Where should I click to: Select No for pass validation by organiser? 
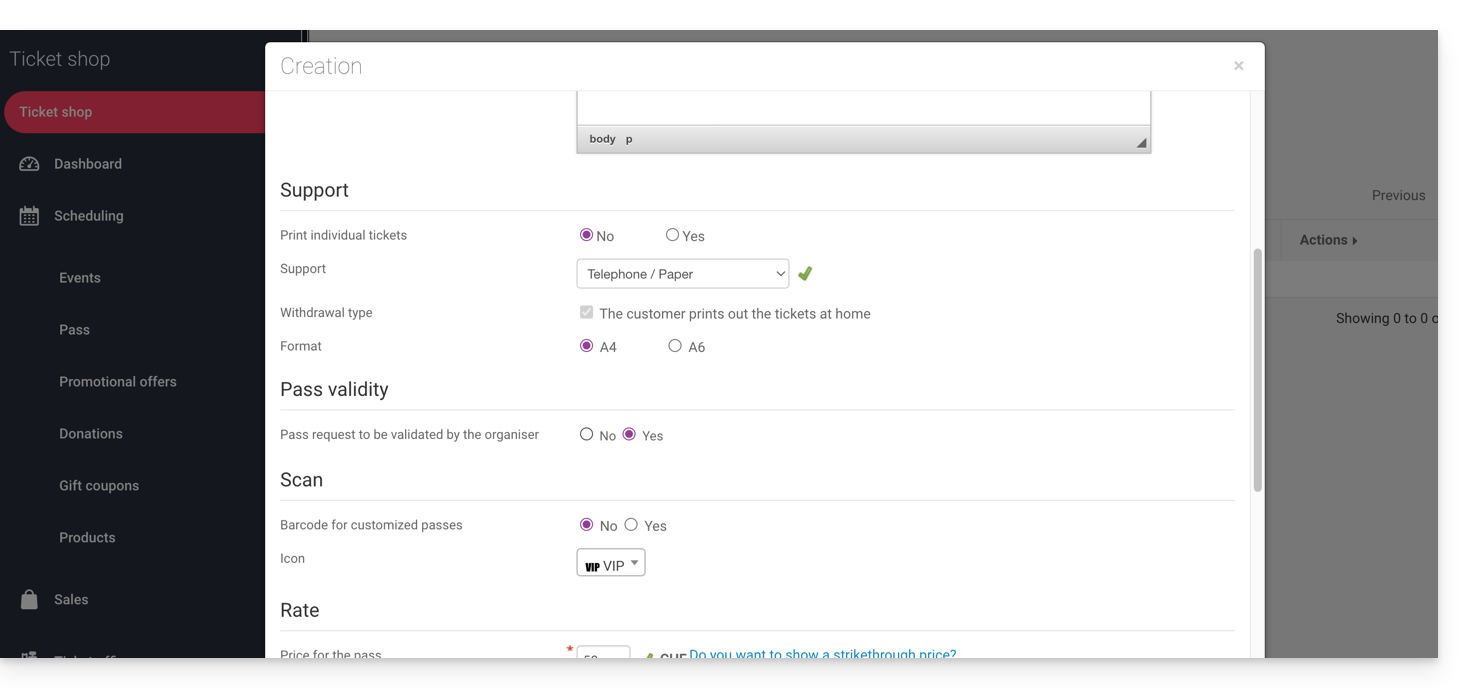click(x=586, y=434)
